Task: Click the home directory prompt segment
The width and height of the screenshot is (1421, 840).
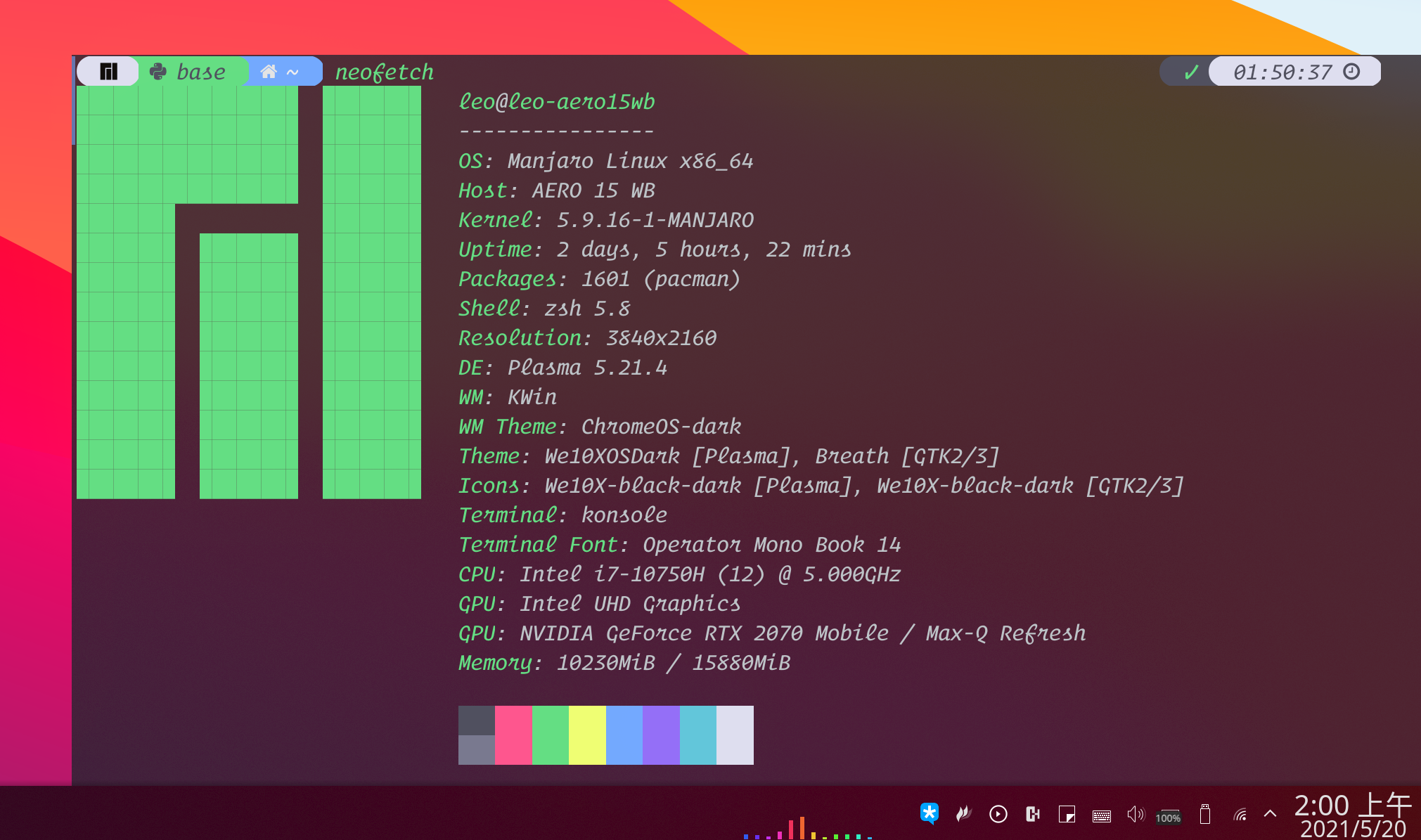Action: [x=280, y=72]
